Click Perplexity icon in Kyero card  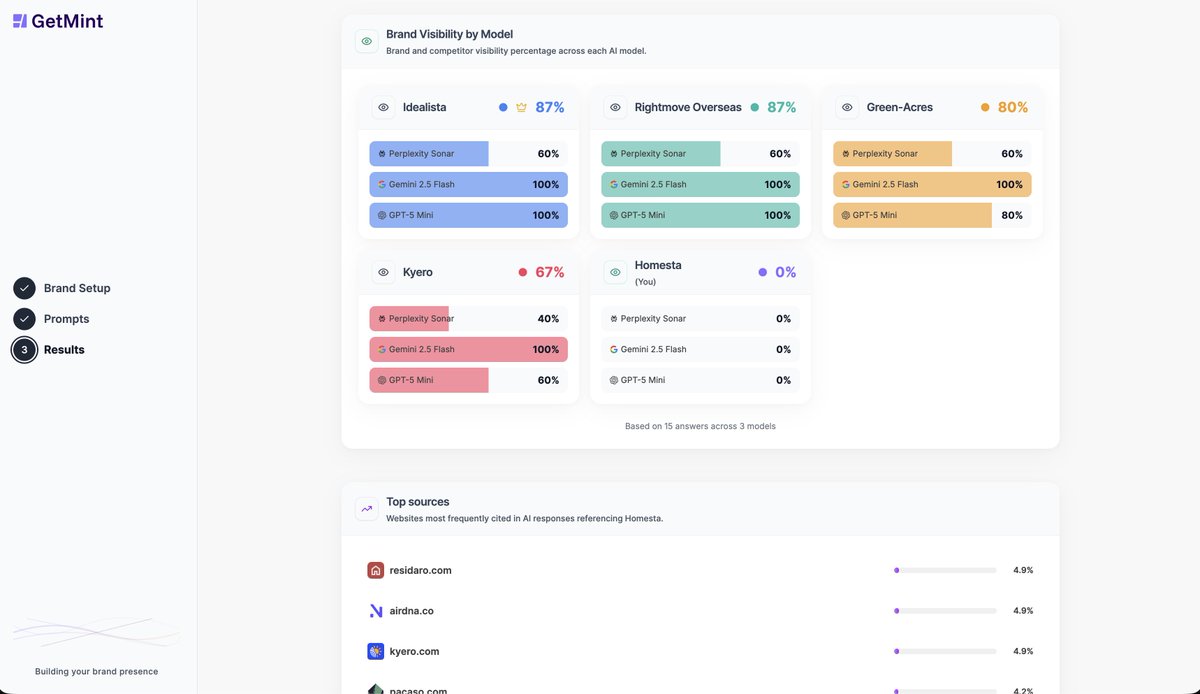[x=382, y=319]
